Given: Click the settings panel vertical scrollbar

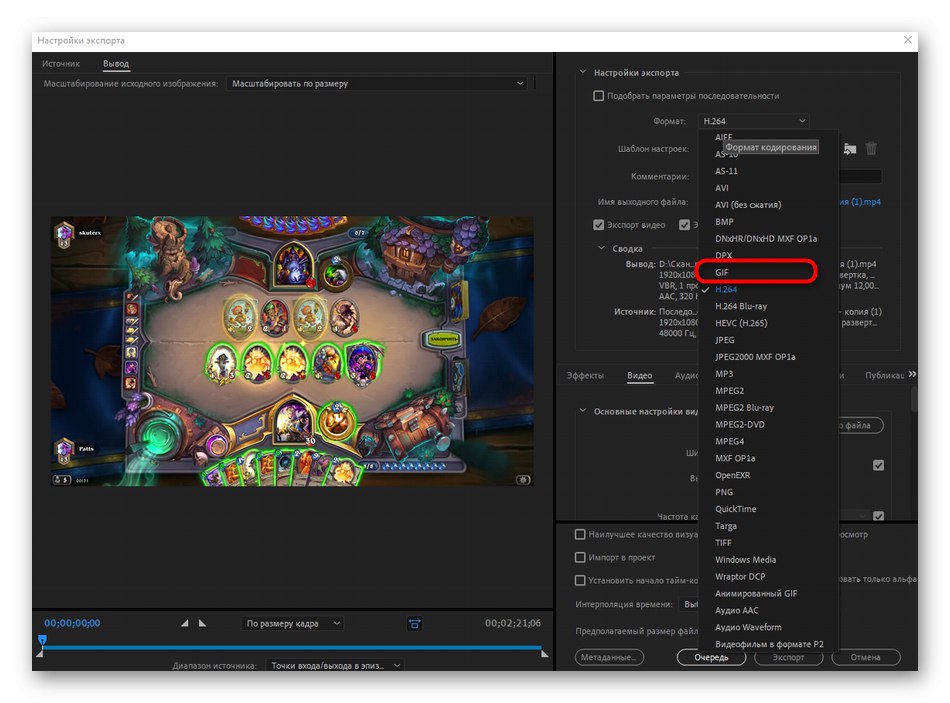Looking at the screenshot, I should [x=914, y=400].
